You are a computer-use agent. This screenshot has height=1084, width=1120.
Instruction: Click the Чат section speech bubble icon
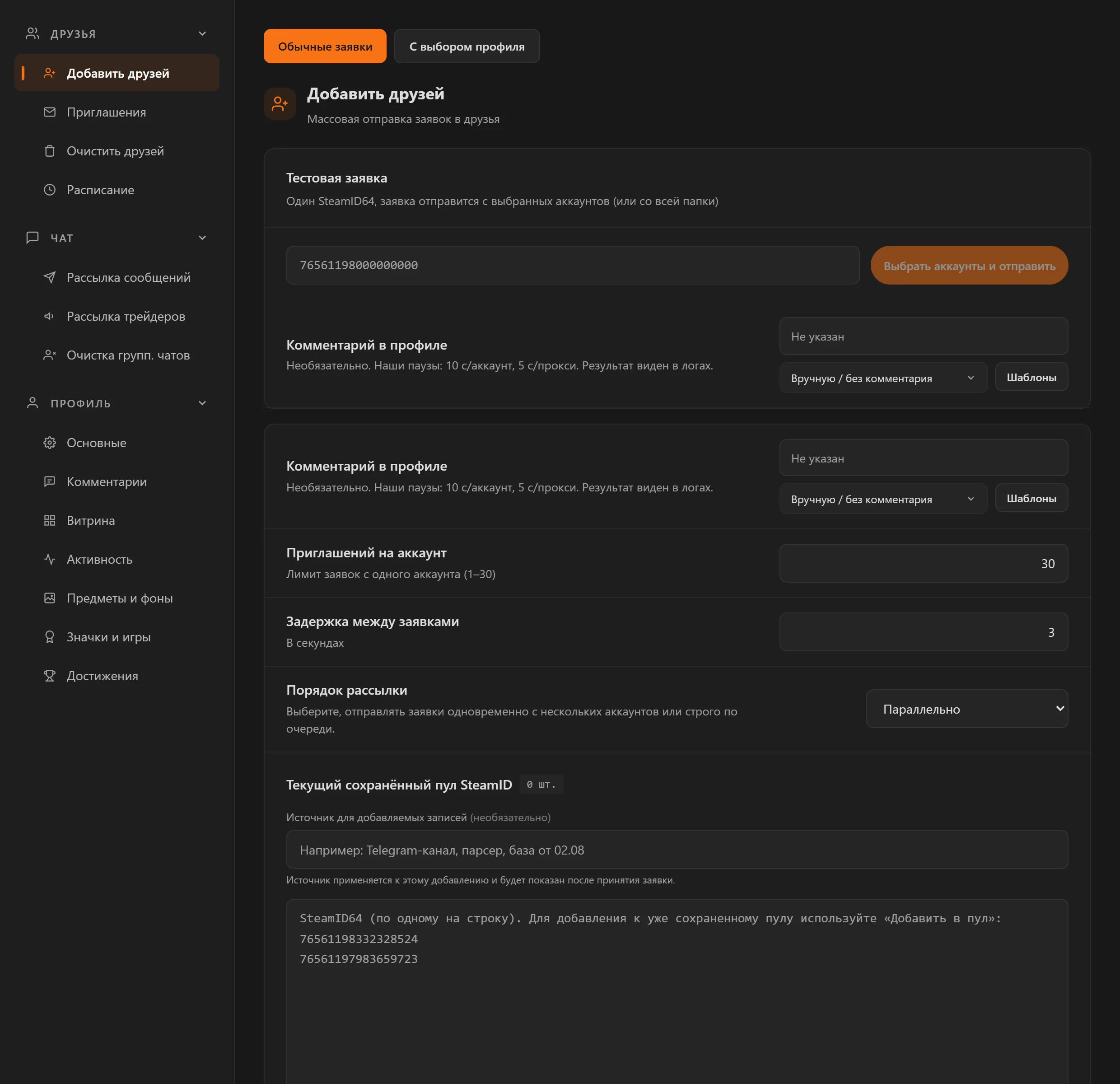pyautogui.click(x=33, y=238)
